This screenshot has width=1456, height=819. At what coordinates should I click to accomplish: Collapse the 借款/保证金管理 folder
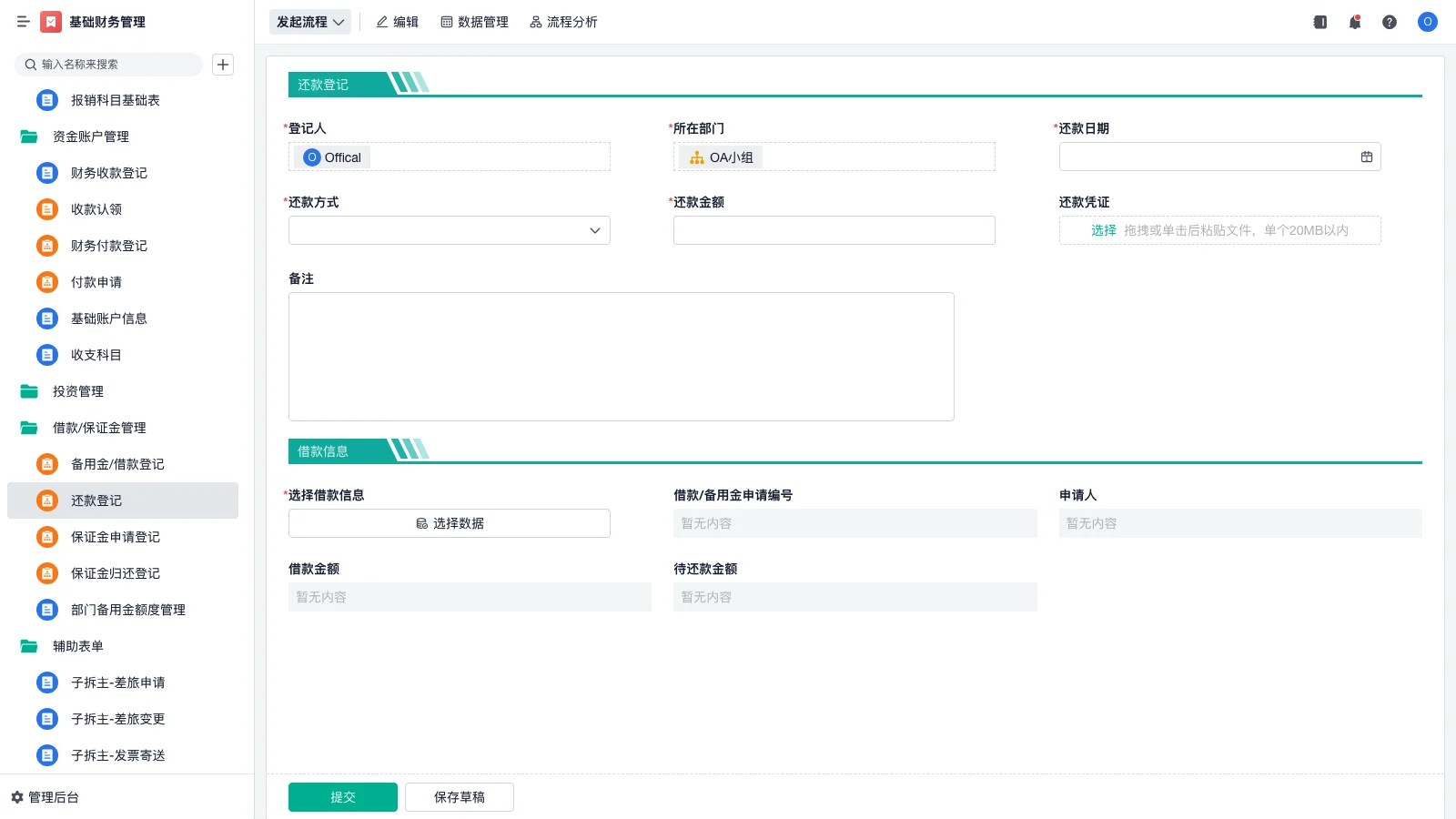[x=123, y=428]
